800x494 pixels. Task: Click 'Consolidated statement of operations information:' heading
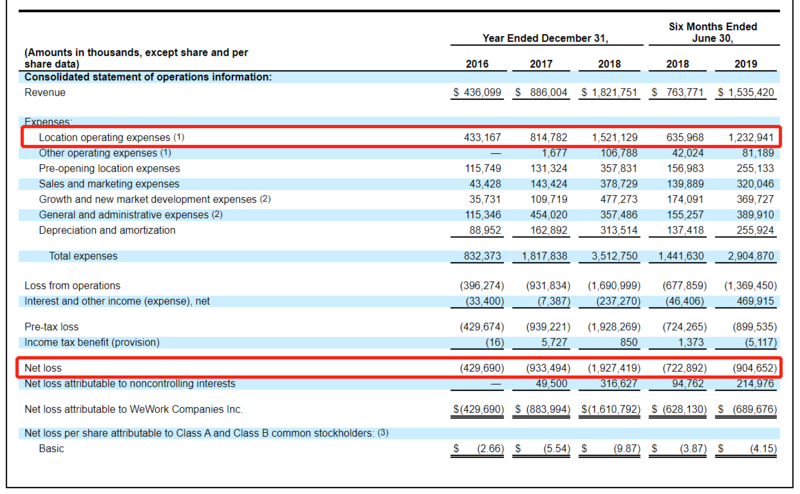click(148, 77)
